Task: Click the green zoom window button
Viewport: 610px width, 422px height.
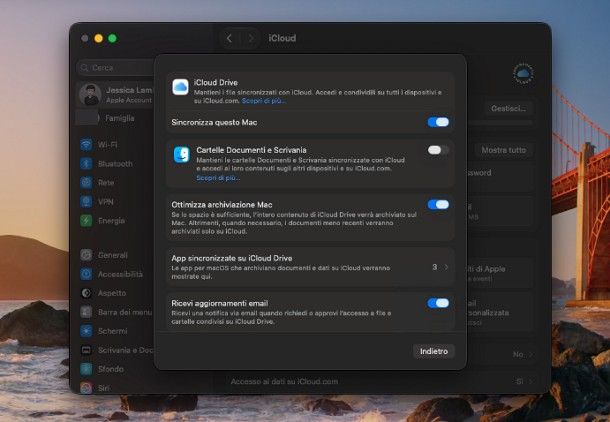Action: point(112,38)
